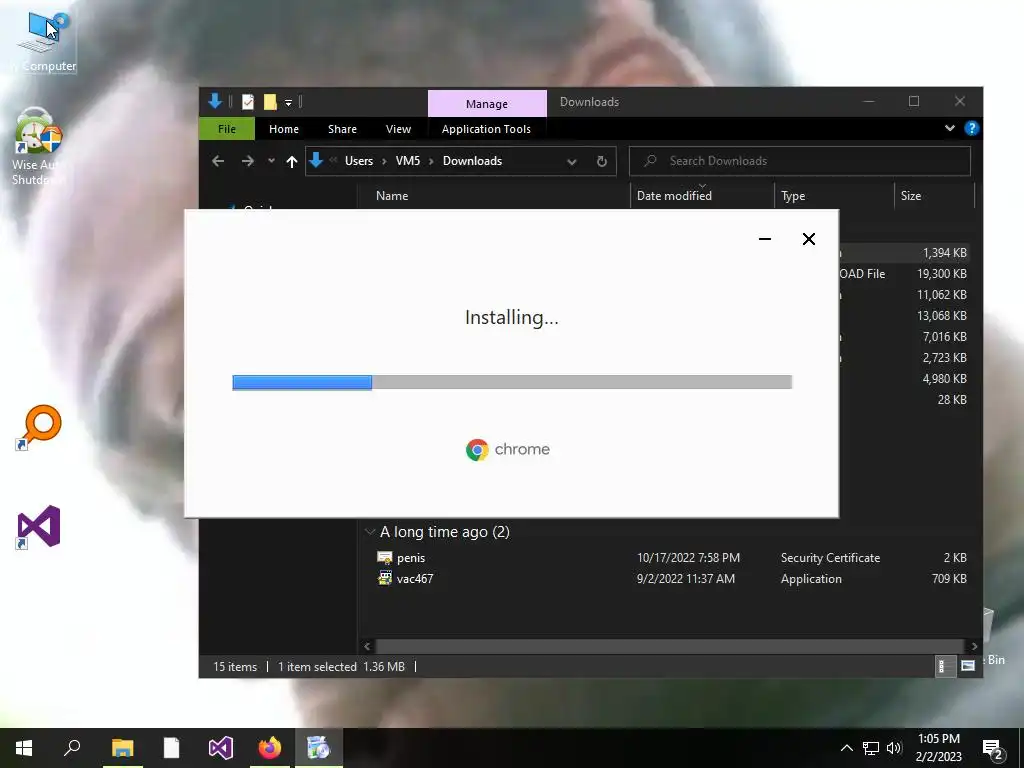This screenshot has width=1024, height=768.
Task: Click the installer taskbar icon
Action: (x=319, y=748)
